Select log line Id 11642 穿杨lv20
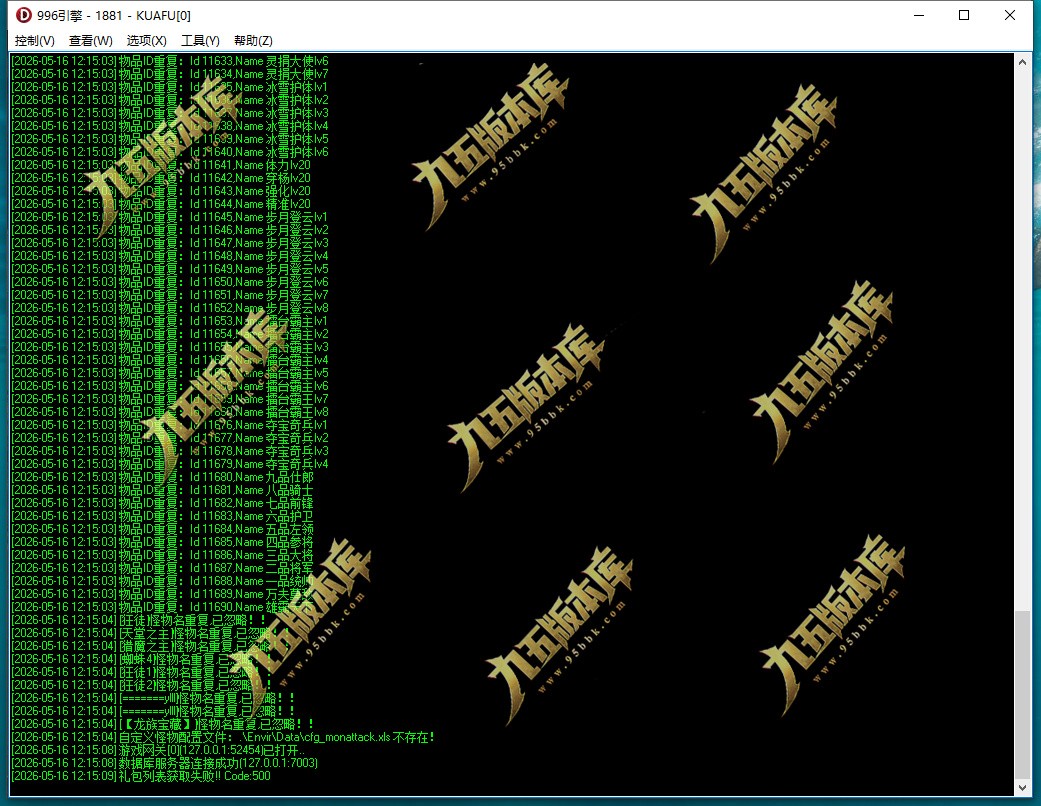 coord(161,178)
